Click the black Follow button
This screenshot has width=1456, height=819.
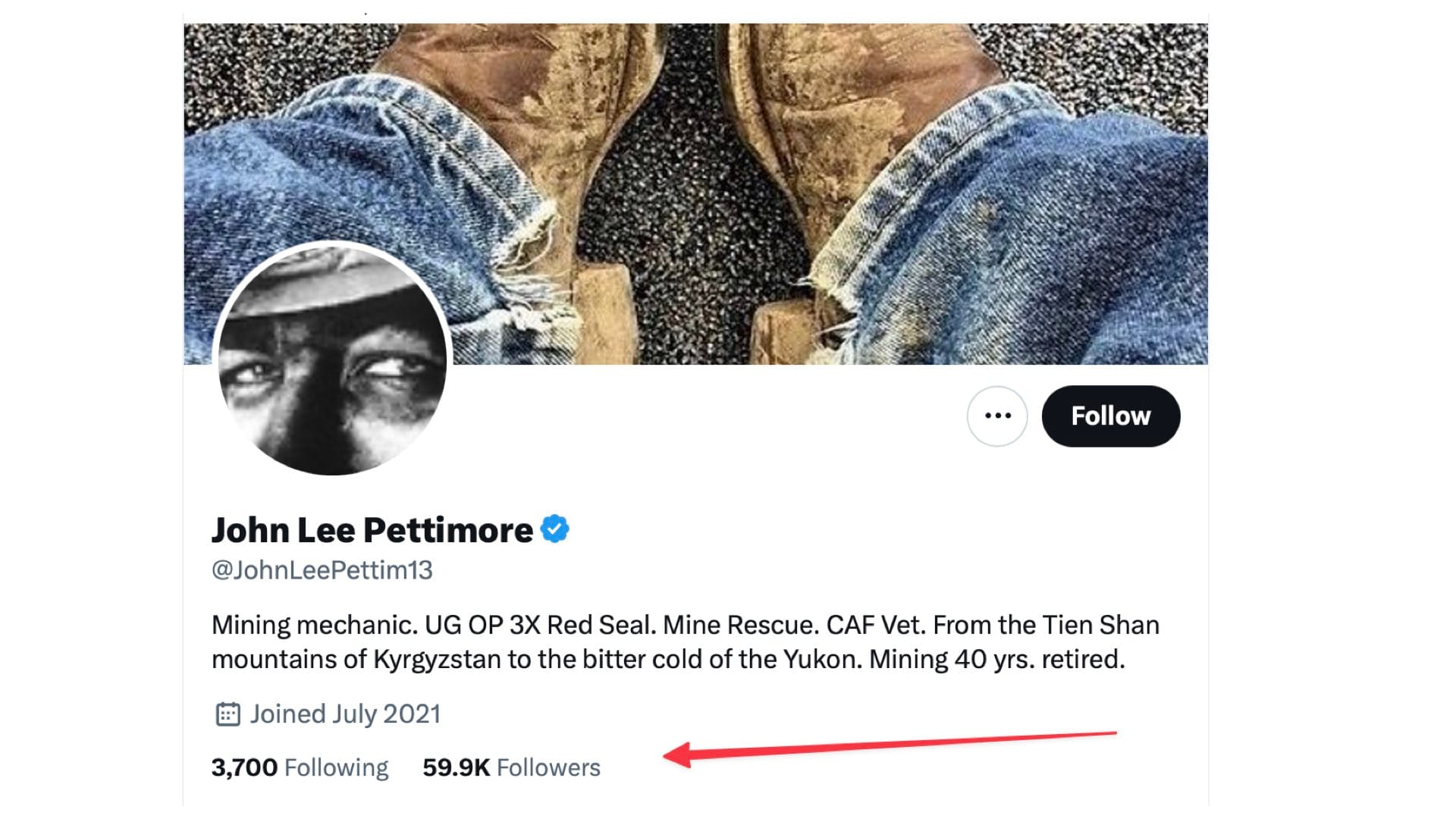pos(1110,416)
